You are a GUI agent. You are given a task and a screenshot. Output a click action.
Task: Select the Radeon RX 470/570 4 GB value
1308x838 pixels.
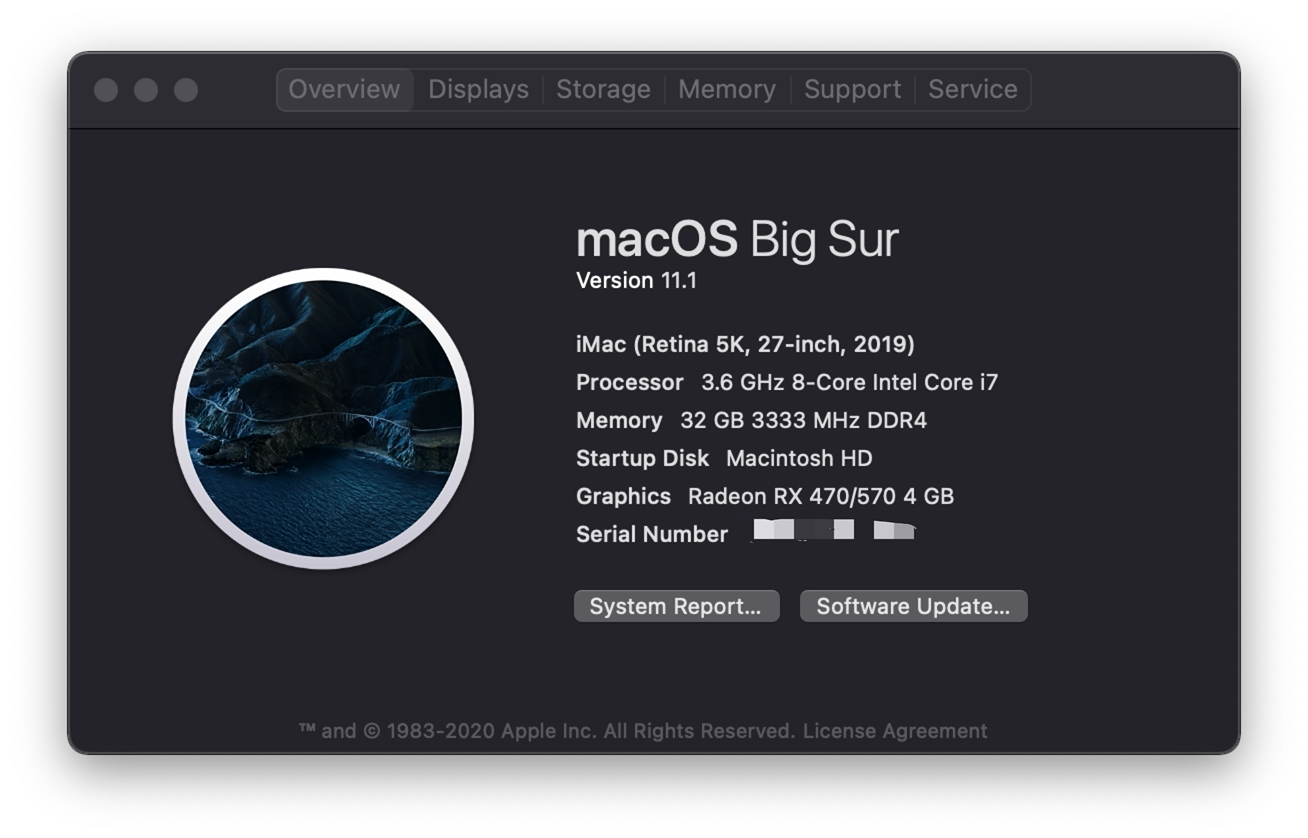coord(821,497)
